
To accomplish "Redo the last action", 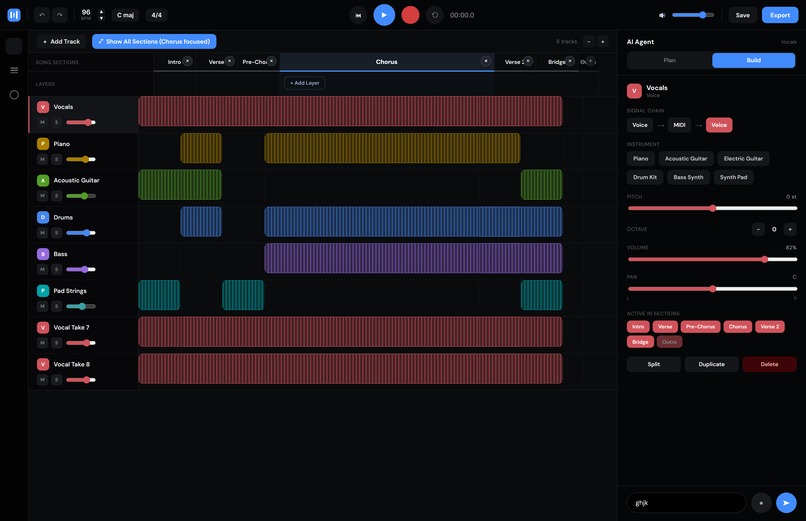I will point(60,15).
